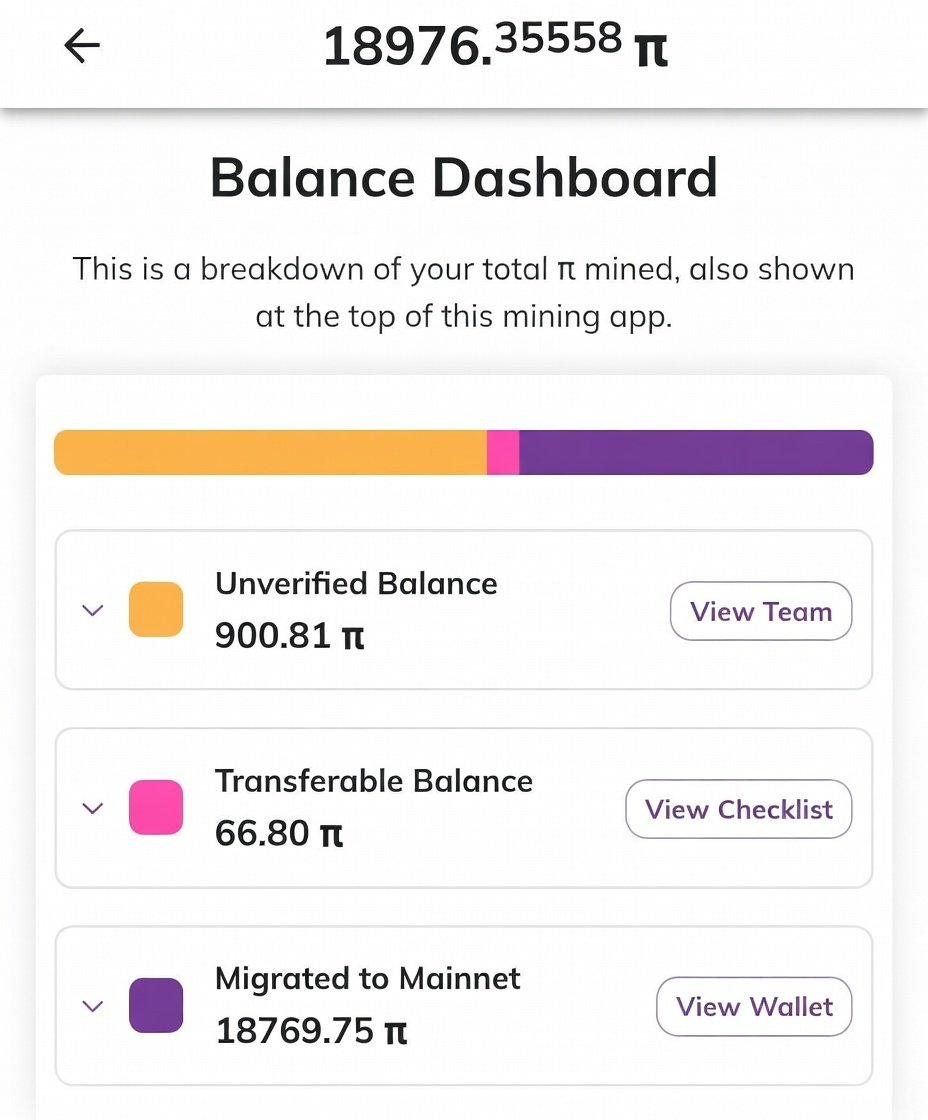The image size is (928, 1120).
Task: Click the orange Unverified Balance color square
Action: 156,610
